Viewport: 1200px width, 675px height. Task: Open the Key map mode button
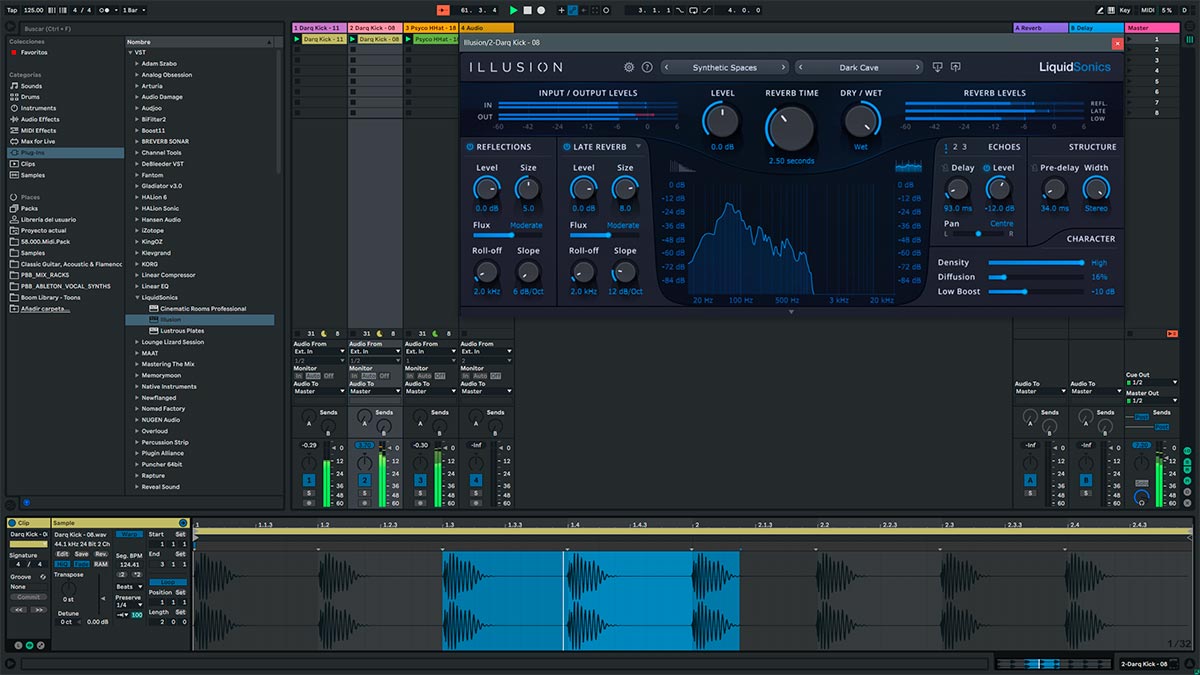tap(1125, 10)
